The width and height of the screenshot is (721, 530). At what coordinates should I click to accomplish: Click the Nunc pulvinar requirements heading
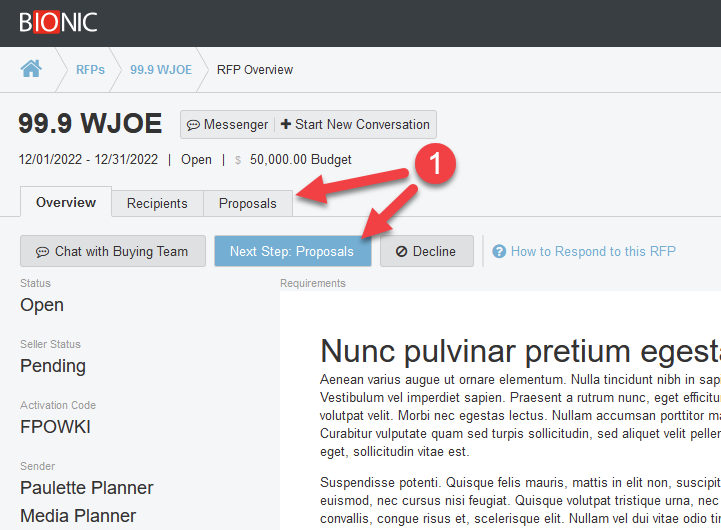coord(518,351)
